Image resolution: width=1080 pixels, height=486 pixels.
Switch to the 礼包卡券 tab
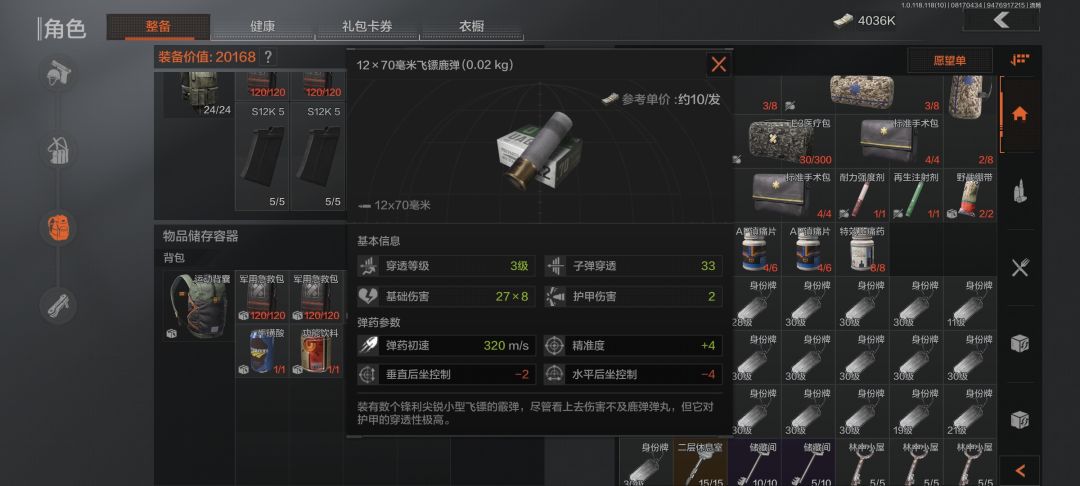click(x=367, y=27)
